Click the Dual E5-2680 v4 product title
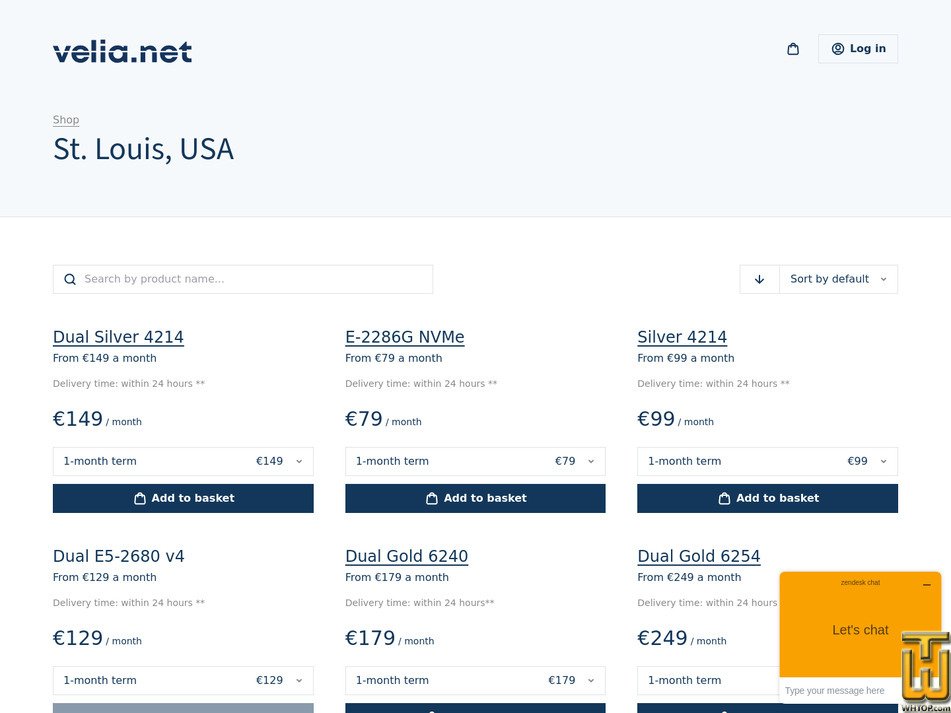Screen dimensions: 951x713 [x=118, y=557]
